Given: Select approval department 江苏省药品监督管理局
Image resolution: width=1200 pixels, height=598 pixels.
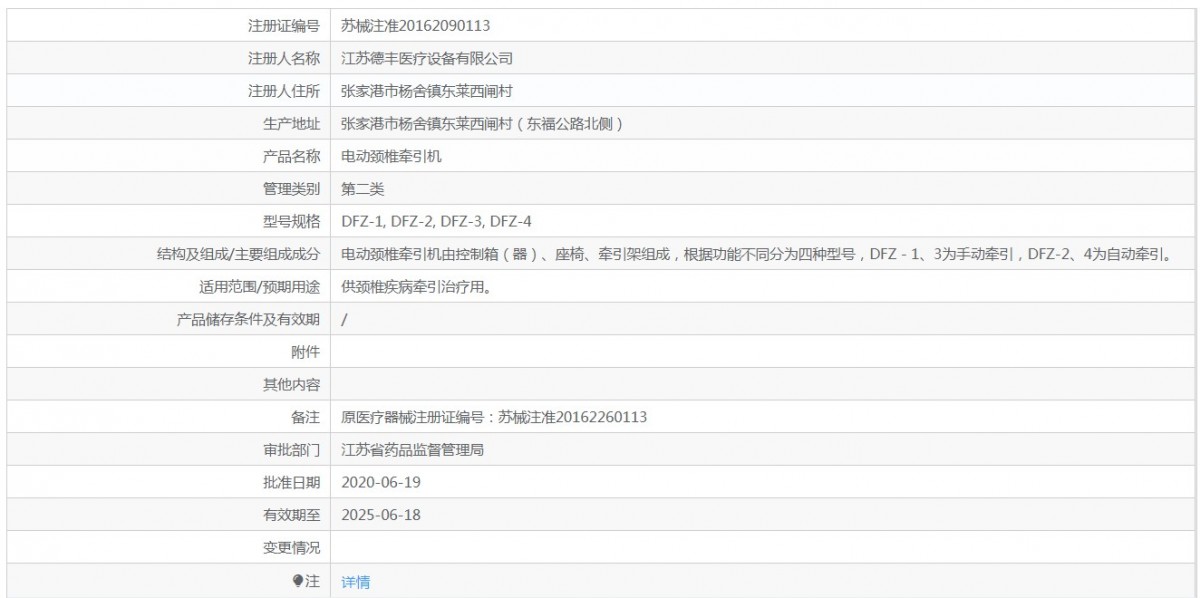Looking at the screenshot, I should pyautogui.click(x=413, y=450).
